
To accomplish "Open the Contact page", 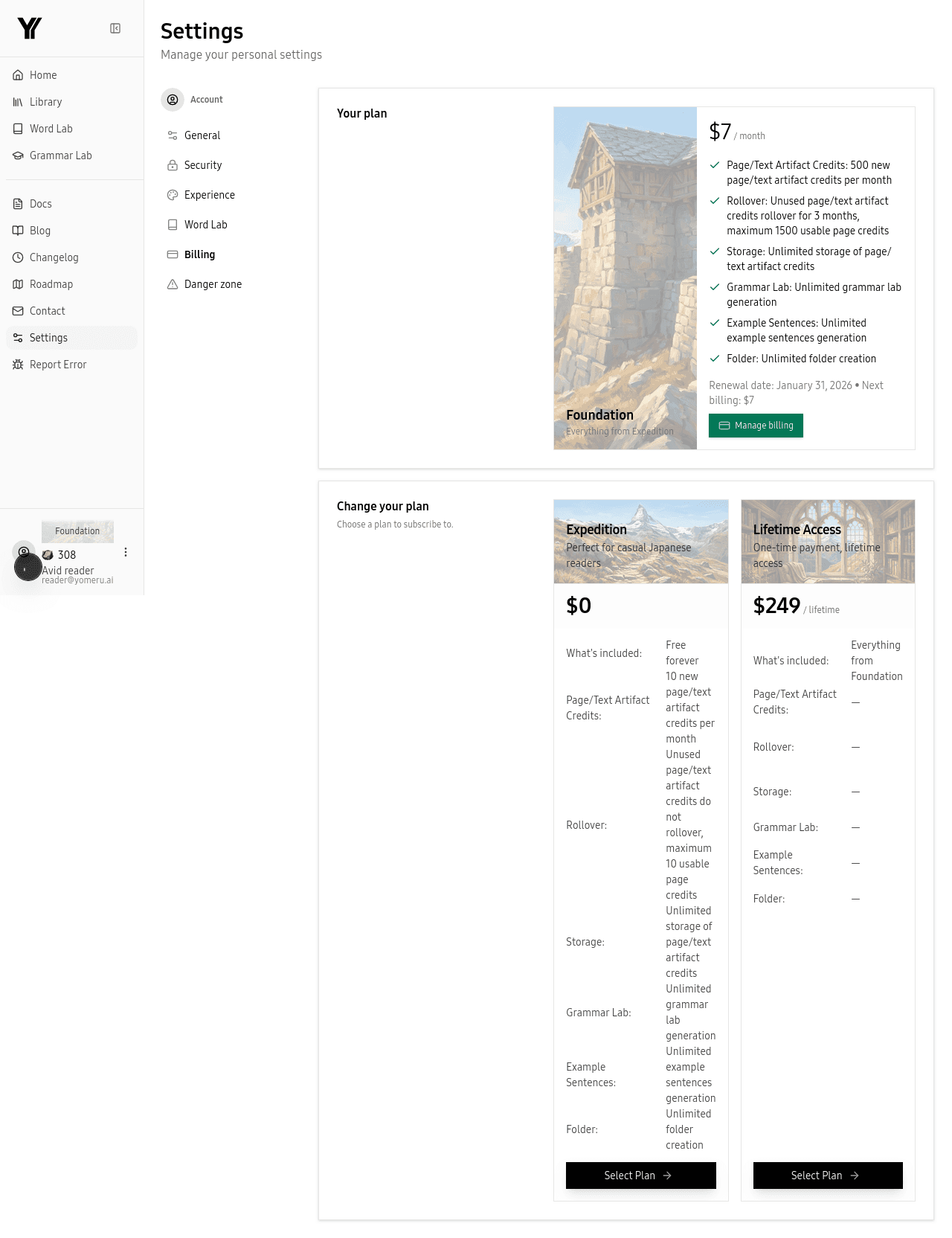I will coord(71,311).
